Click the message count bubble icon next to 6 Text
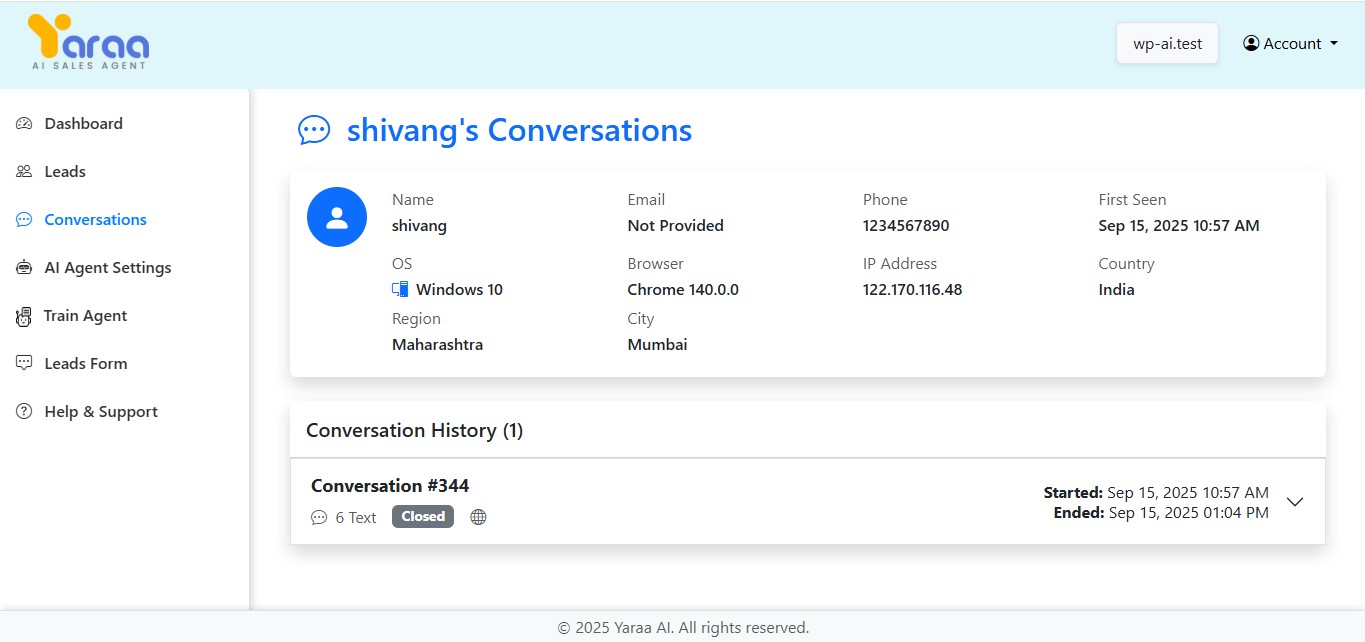 319,518
